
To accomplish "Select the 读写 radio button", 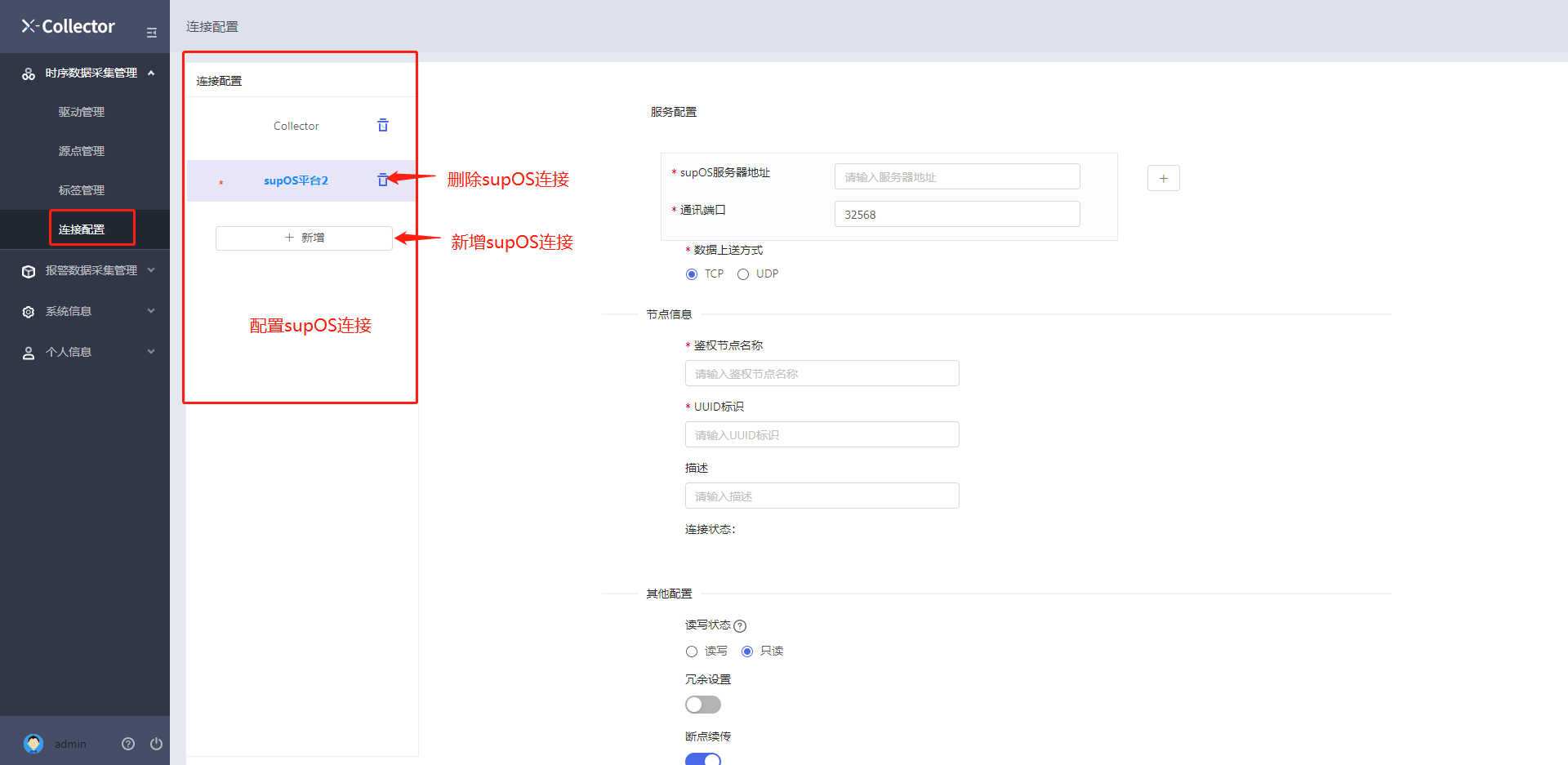I will (x=692, y=652).
